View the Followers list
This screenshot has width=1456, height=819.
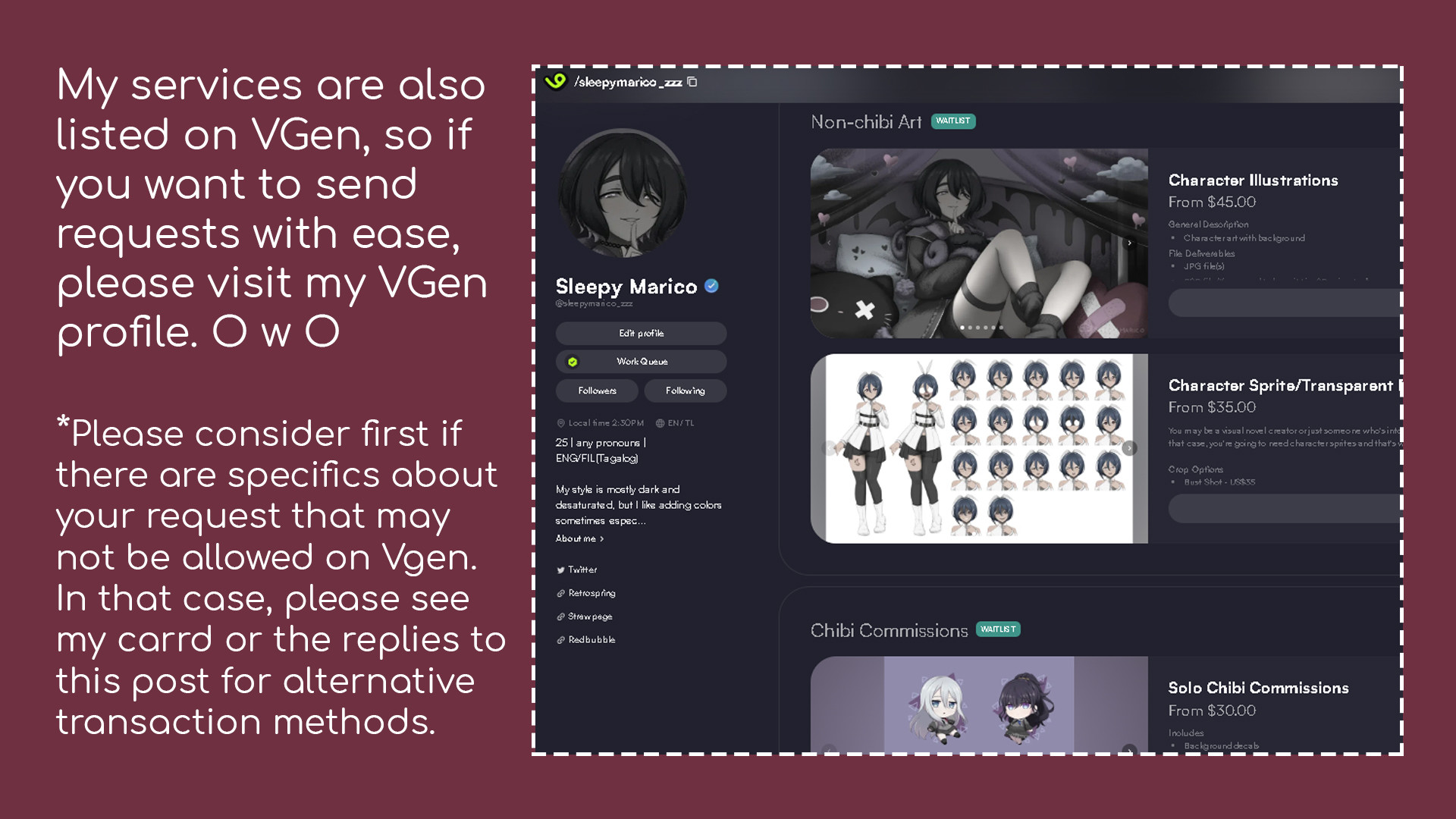pyautogui.click(x=597, y=391)
